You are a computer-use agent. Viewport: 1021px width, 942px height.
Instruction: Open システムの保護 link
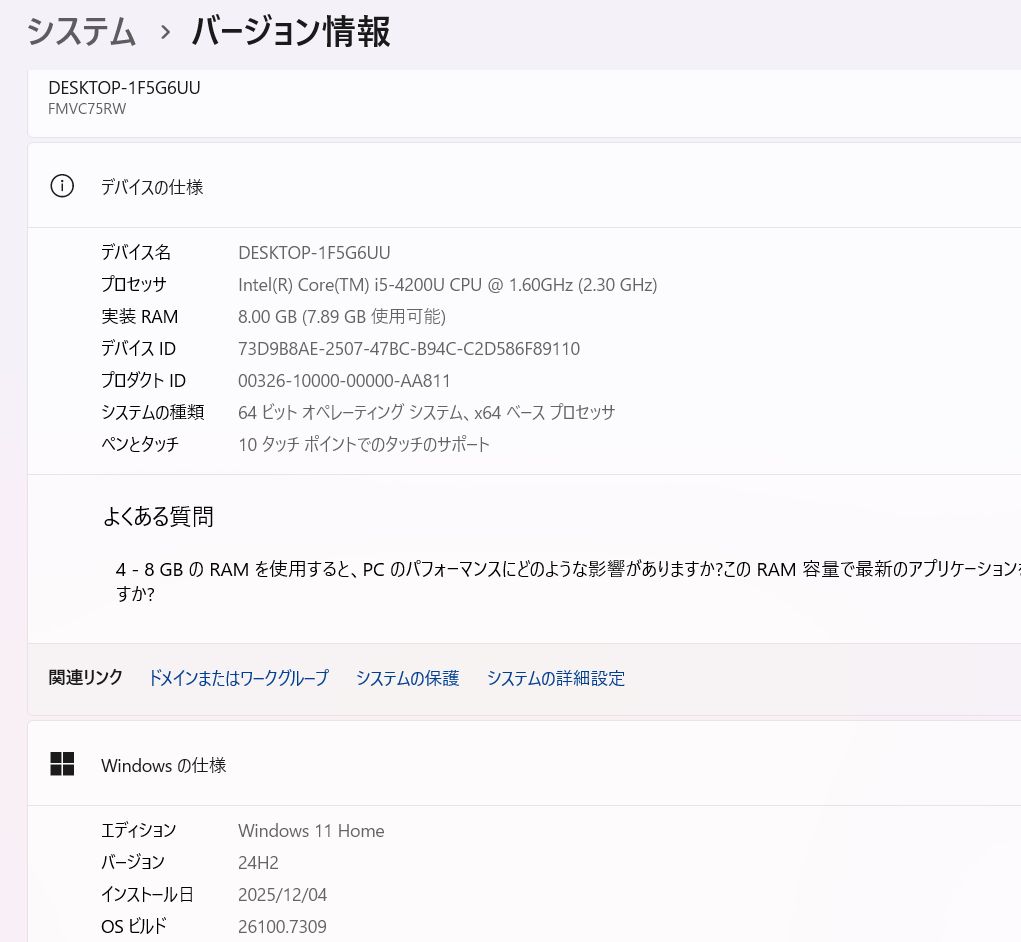pos(407,678)
